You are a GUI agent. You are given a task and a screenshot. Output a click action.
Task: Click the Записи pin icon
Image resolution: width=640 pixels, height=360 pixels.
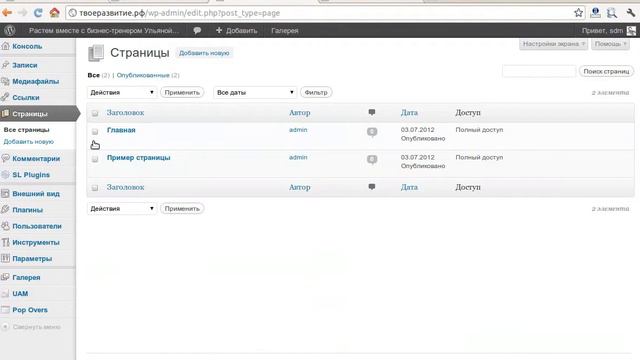point(5,65)
